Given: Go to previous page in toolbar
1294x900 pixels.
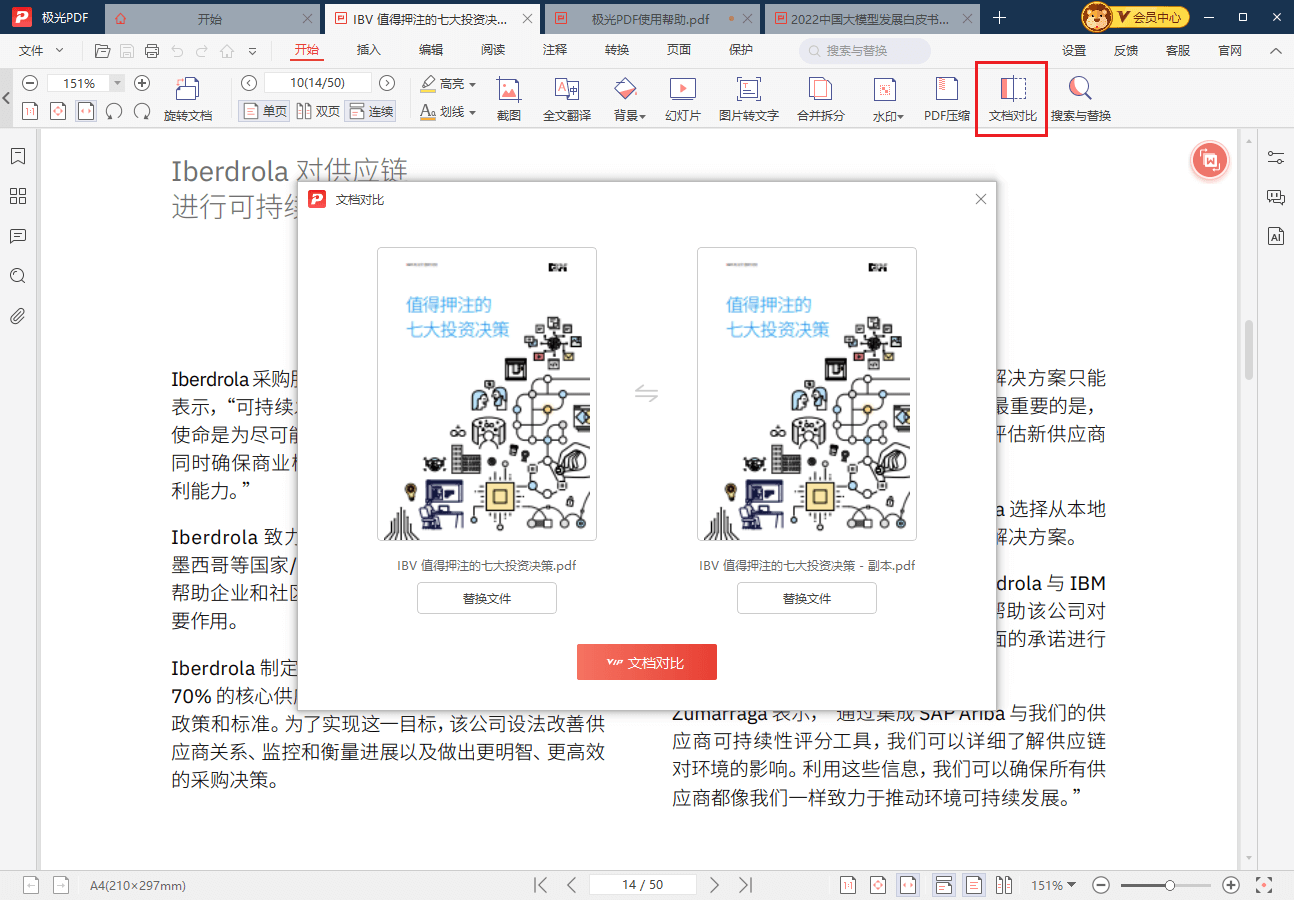Looking at the screenshot, I should [249, 84].
